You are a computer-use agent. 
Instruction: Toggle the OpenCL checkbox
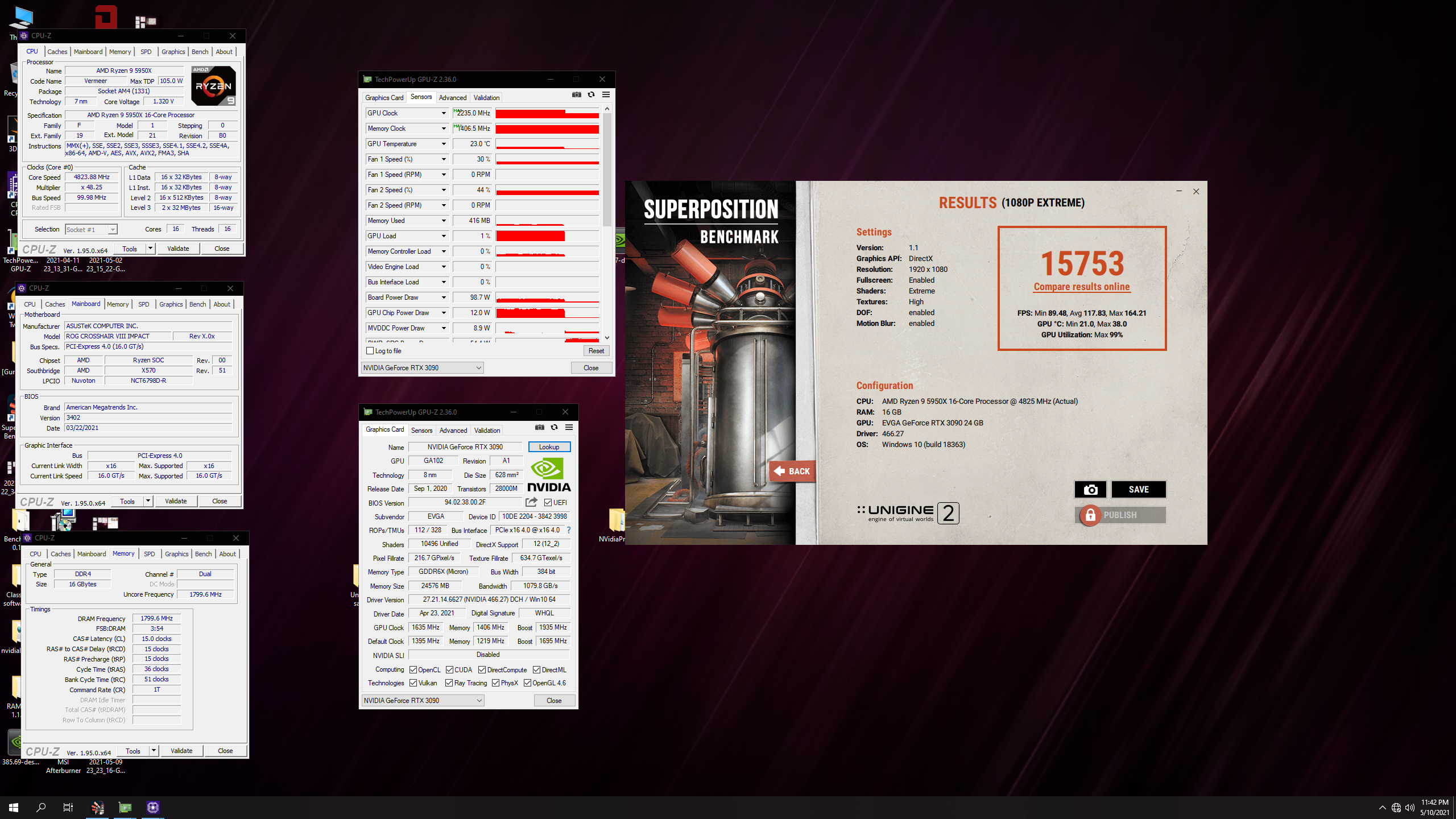413,670
